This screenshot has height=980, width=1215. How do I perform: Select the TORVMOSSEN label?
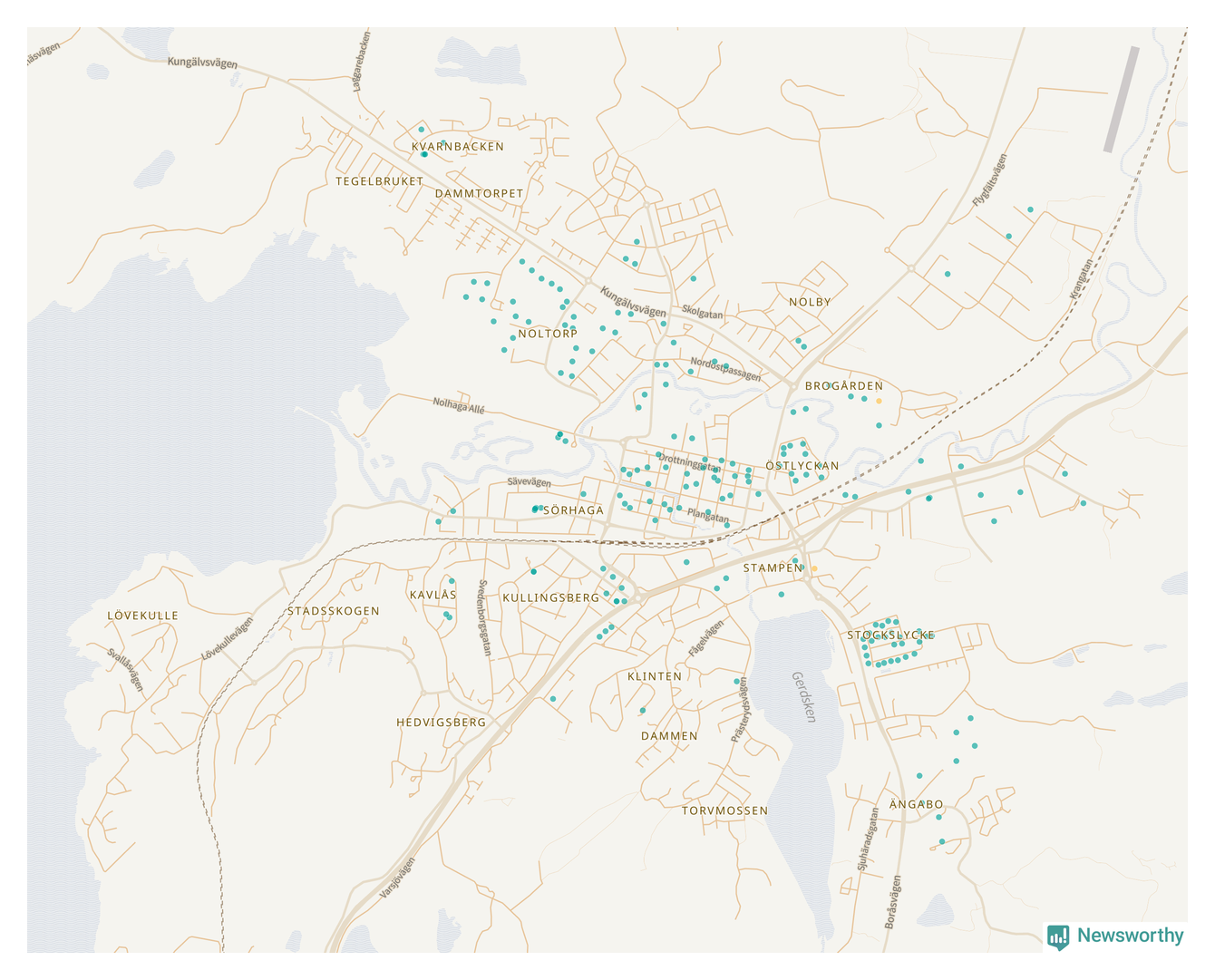(724, 810)
